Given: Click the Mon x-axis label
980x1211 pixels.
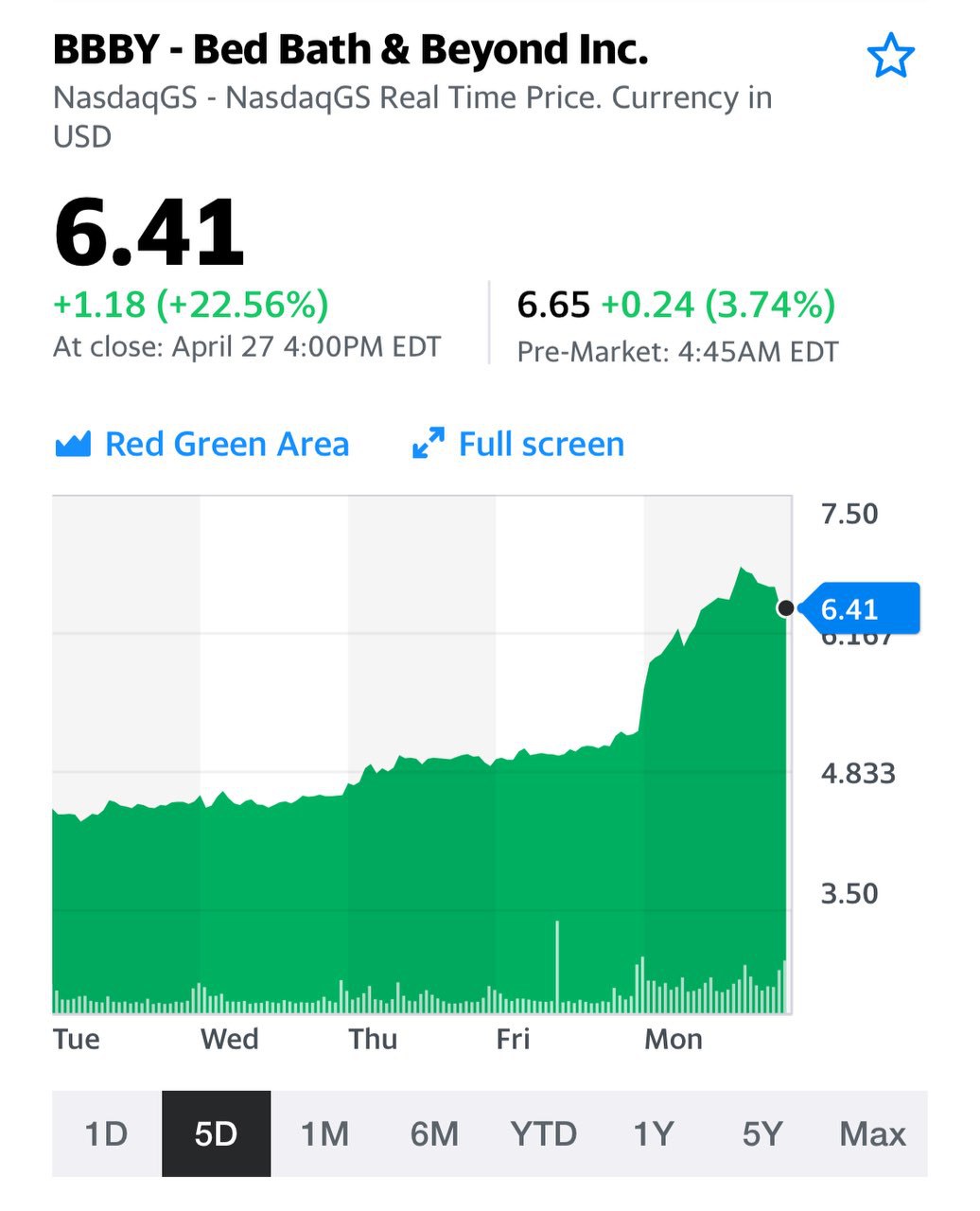Looking at the screenshot, I should tap(674, 1039).
